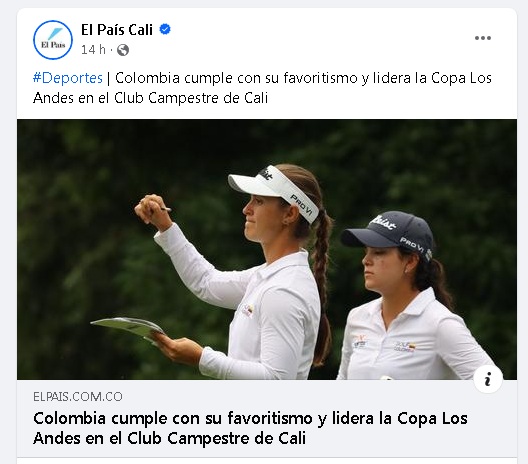This screenshot has height=464, width=528.
Task: Click the gray link card footer area
Action: tap(267, 418)
